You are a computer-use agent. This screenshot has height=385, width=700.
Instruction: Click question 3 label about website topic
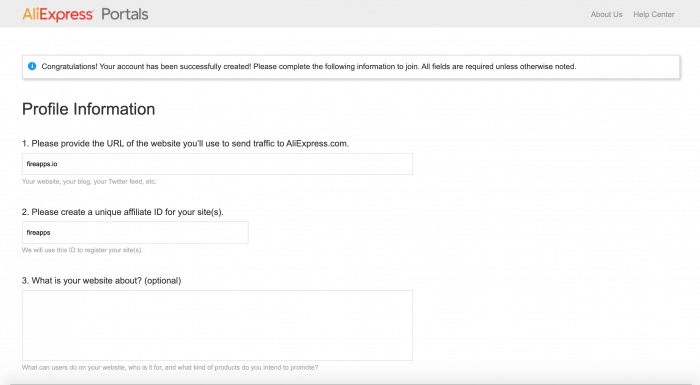(102, 280)
